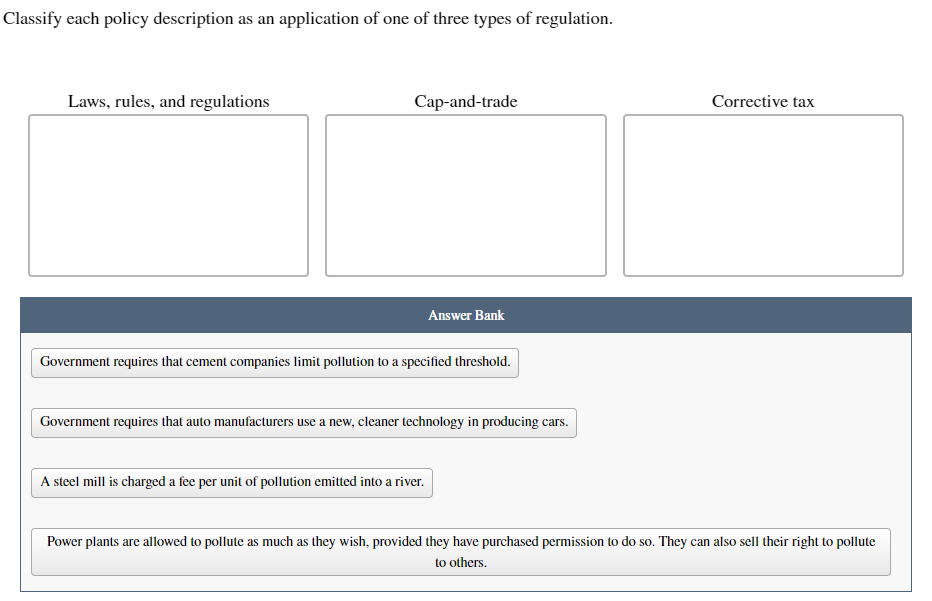The image size is (932, 601).
Task: Select the Laws, rules, and regulations label
Action: tap(168, 101)
